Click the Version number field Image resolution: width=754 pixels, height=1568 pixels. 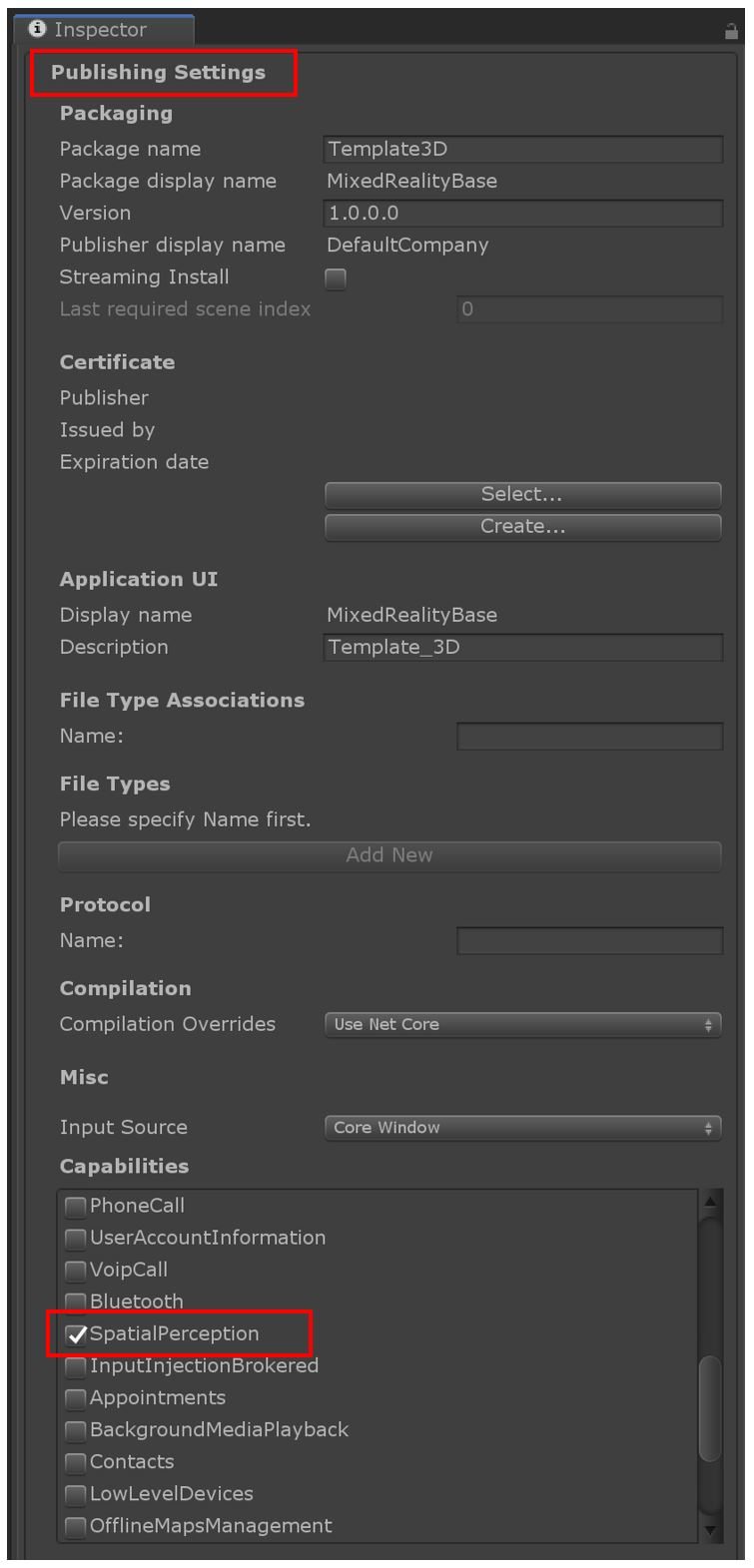click(523, 214)
